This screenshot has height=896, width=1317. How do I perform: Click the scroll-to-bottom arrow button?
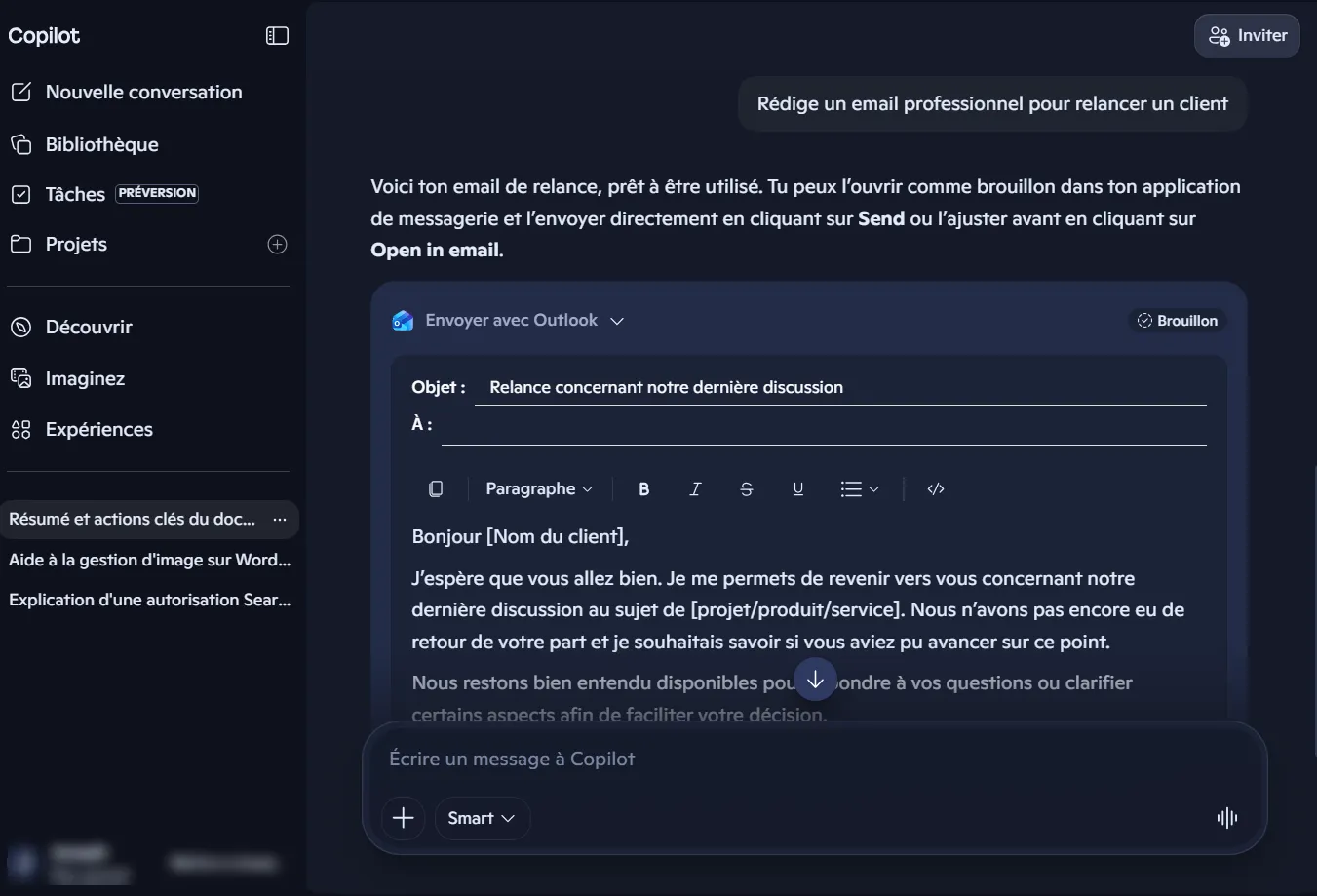816,680
